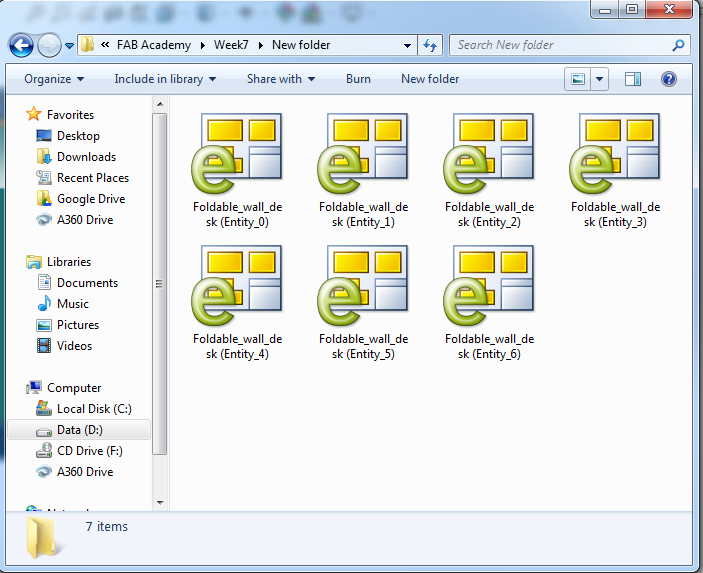
Task: Expand arrow after Week7 breadcrumb
Action: [260, 45]
